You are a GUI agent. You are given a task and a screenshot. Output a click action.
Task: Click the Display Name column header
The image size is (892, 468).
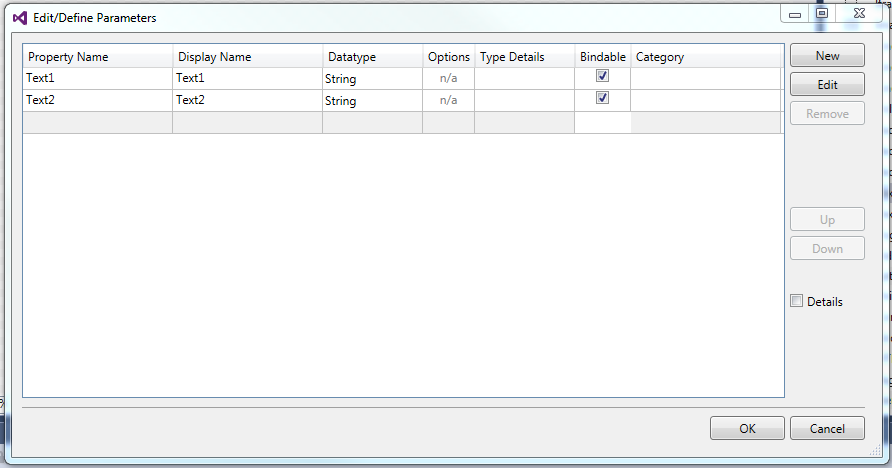click(247, 57)
